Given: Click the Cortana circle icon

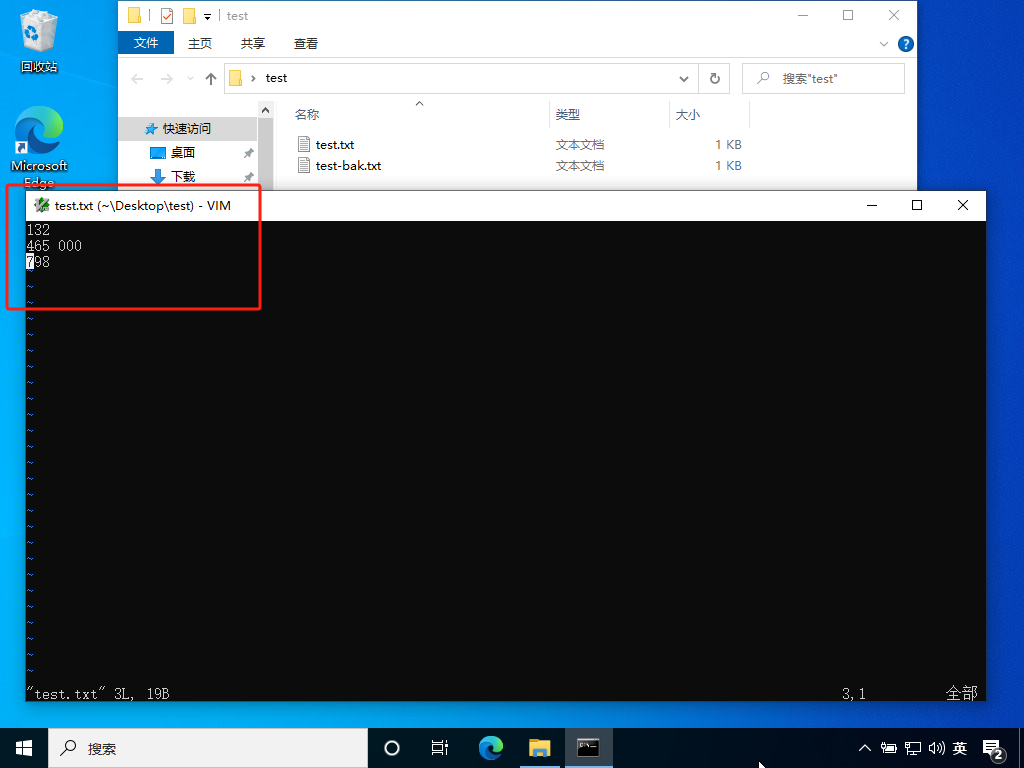Looking at the screenshot, I should (x=392, y=748).
